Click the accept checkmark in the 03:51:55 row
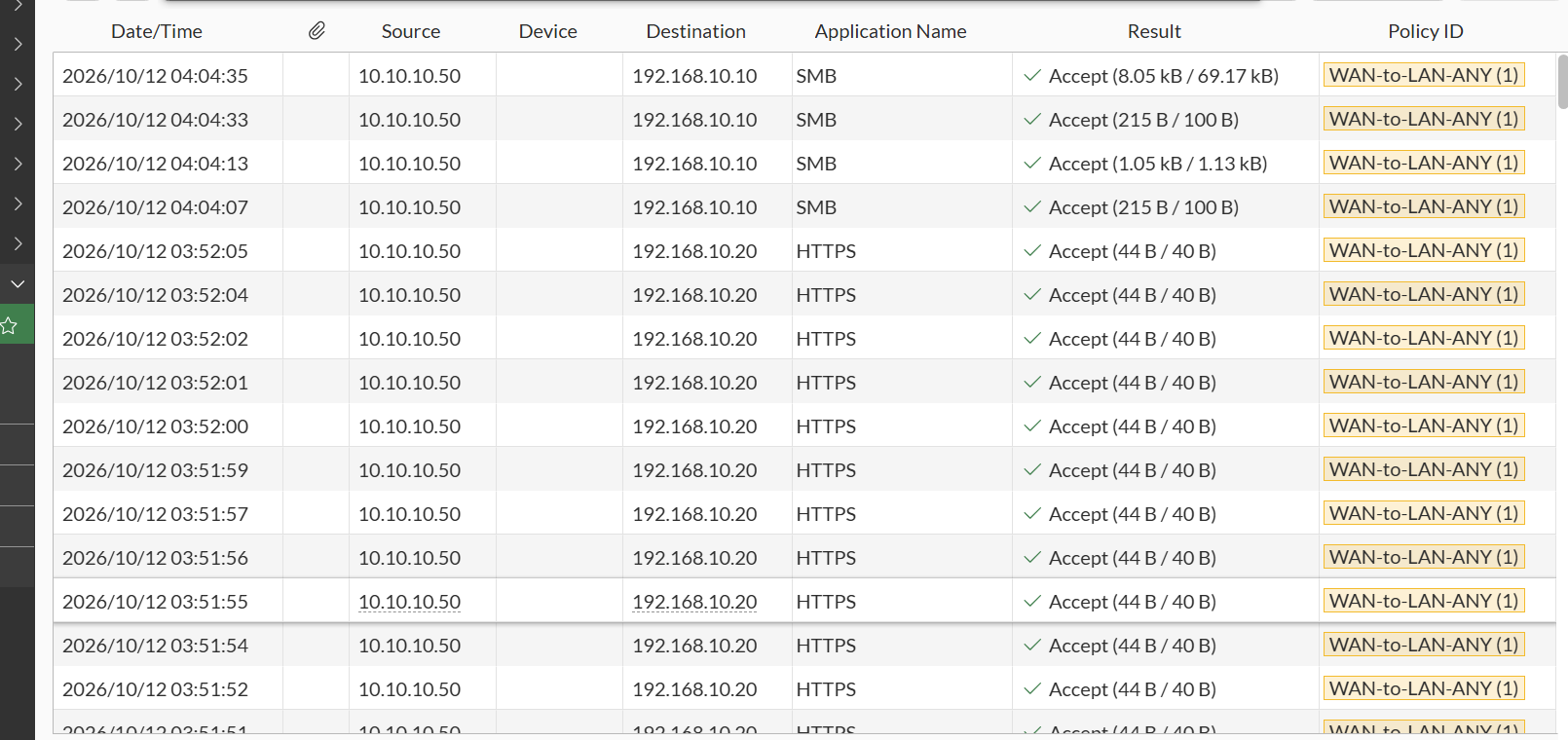This screenshot has height=740, width=1568. pyautogui.click(x=1032, y=601)
